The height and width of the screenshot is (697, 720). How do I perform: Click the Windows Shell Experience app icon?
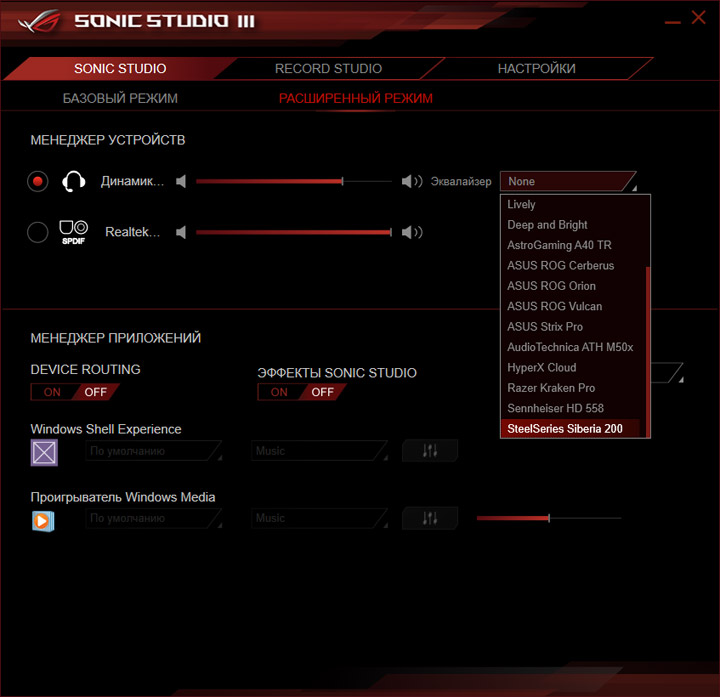[x=44, y=453]
